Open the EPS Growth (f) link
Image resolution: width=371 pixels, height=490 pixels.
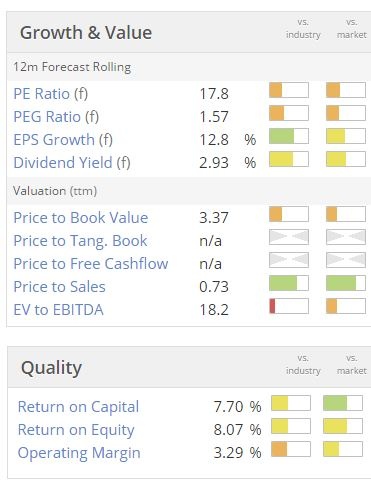pyautogui.click(x=63, y=140)
